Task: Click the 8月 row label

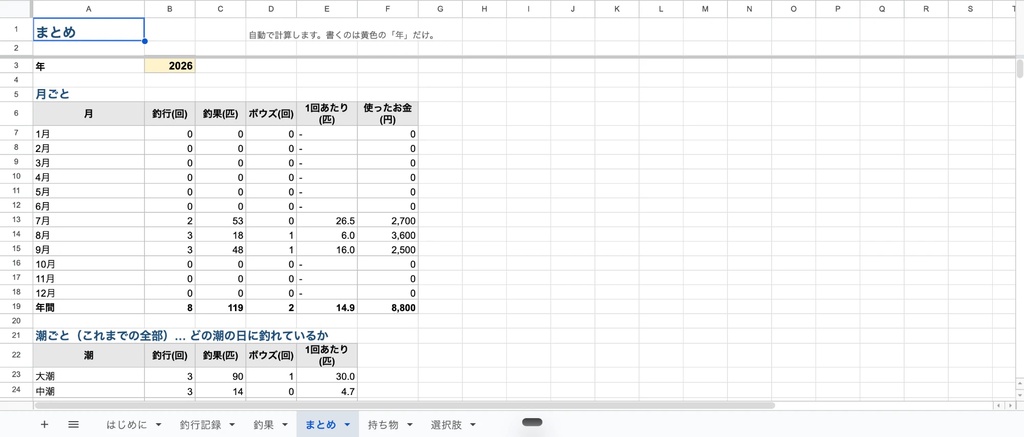Action: click(89, 235)
